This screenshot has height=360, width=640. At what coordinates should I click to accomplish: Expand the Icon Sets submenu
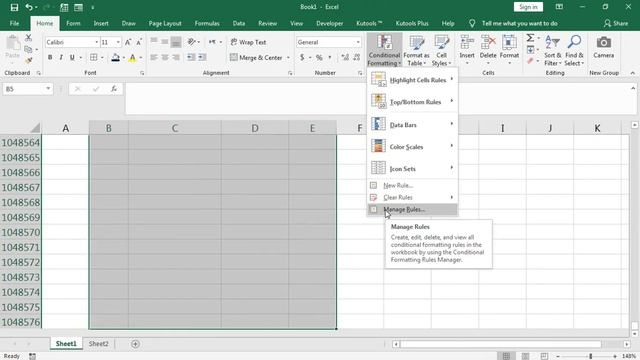click(412, 168)
